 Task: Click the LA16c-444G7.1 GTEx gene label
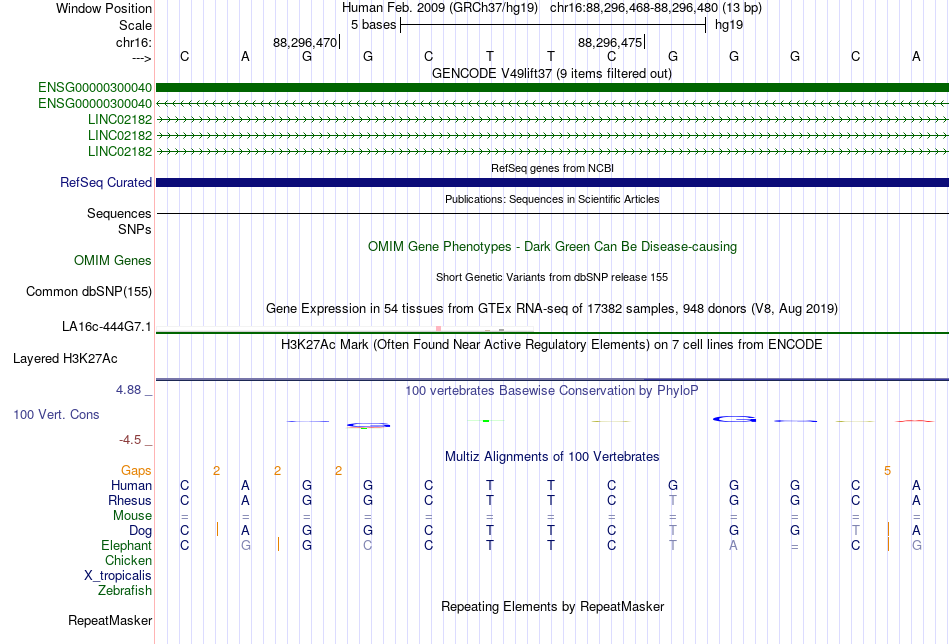tap(107, 327)
